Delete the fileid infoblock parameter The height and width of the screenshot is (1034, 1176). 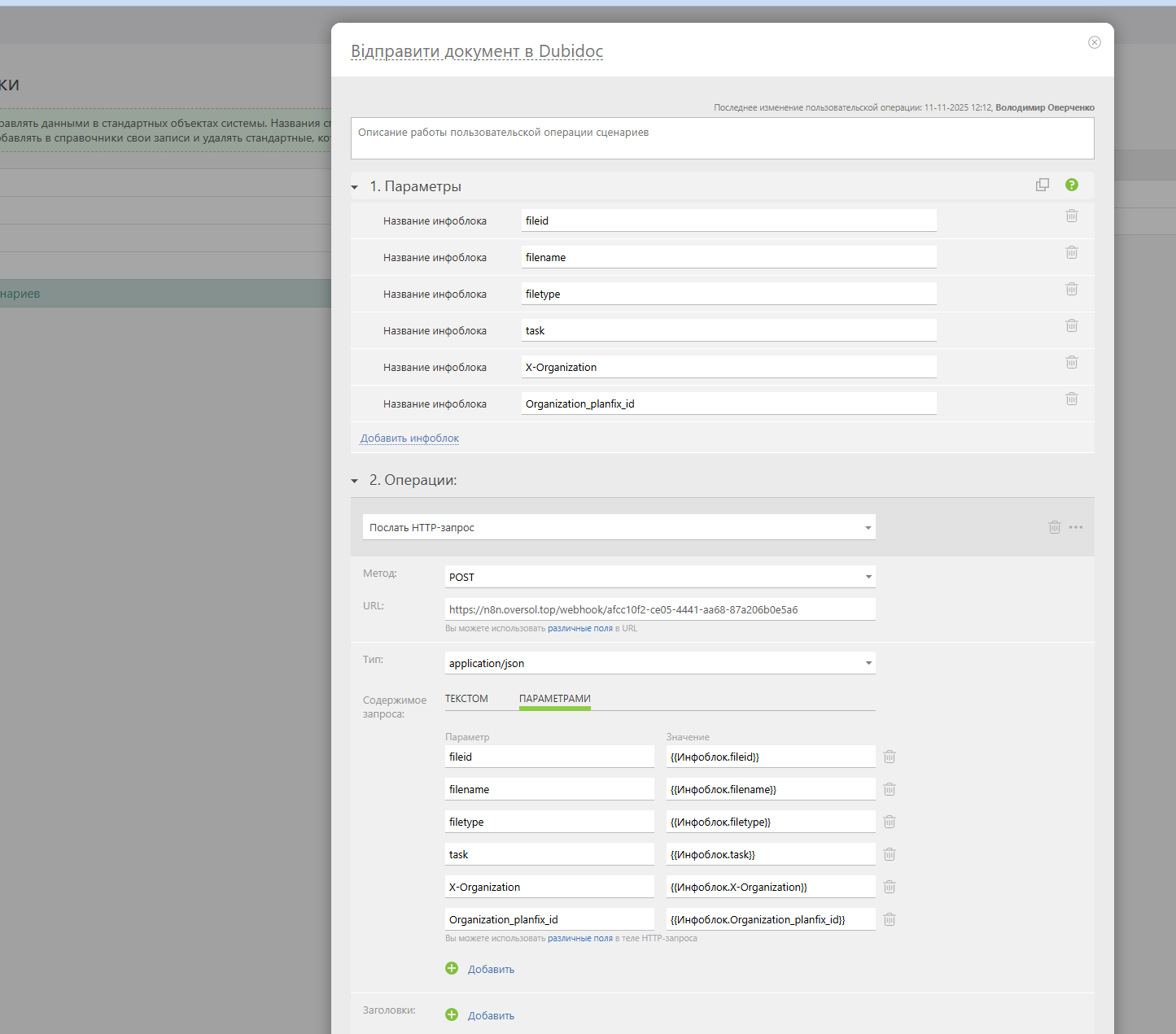(x=1072, y=216)
